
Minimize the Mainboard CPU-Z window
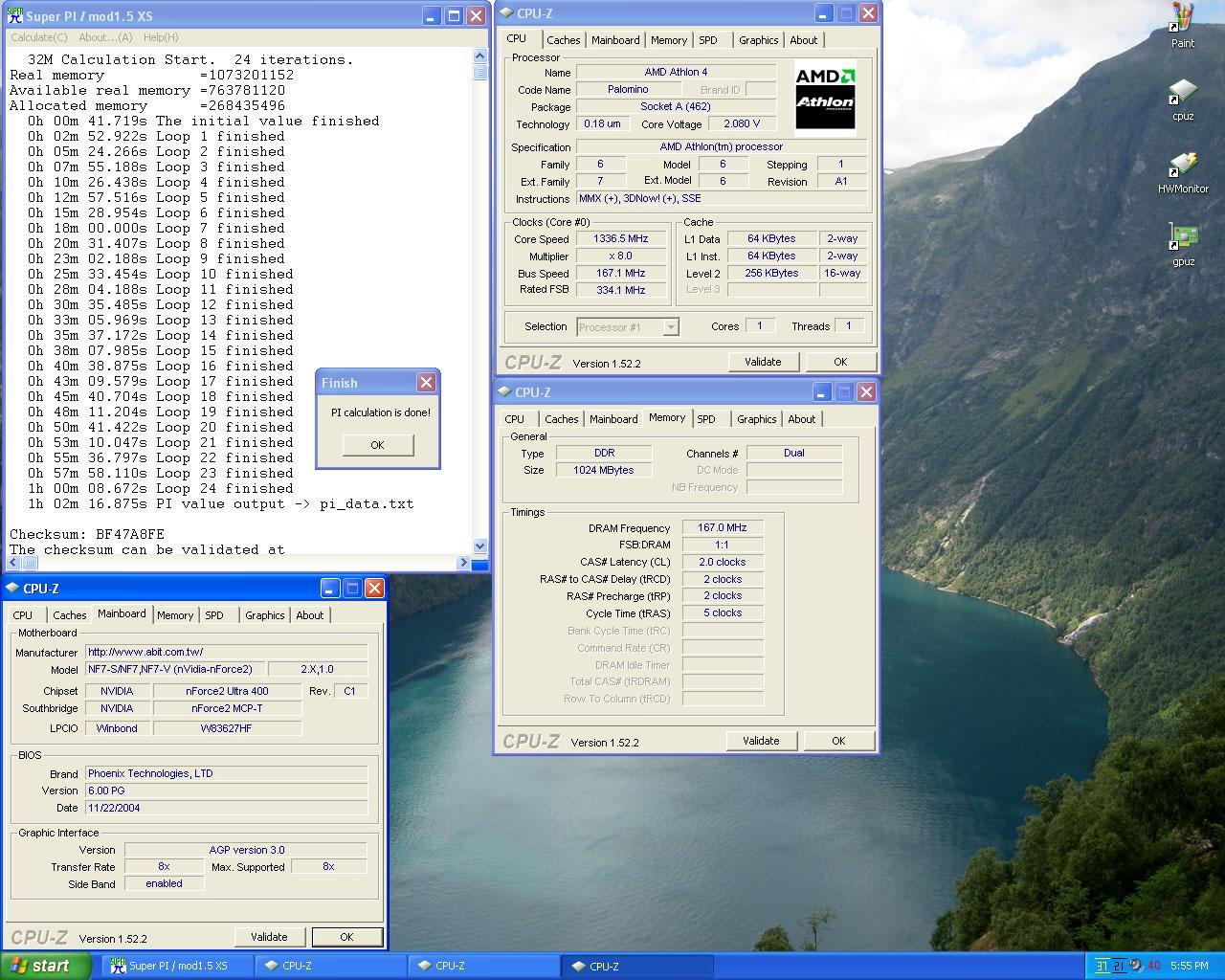(x=330, y=589)
